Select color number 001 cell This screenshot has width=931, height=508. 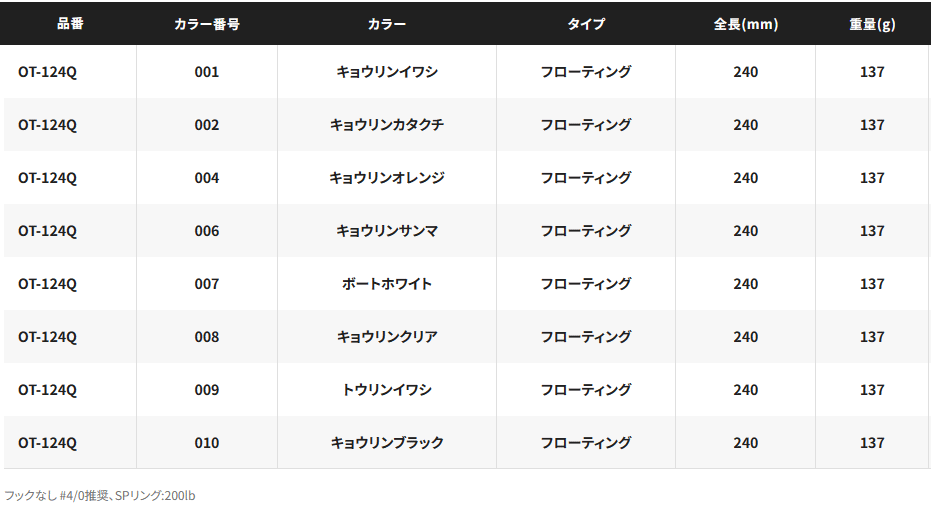click(x=207, y=72)
